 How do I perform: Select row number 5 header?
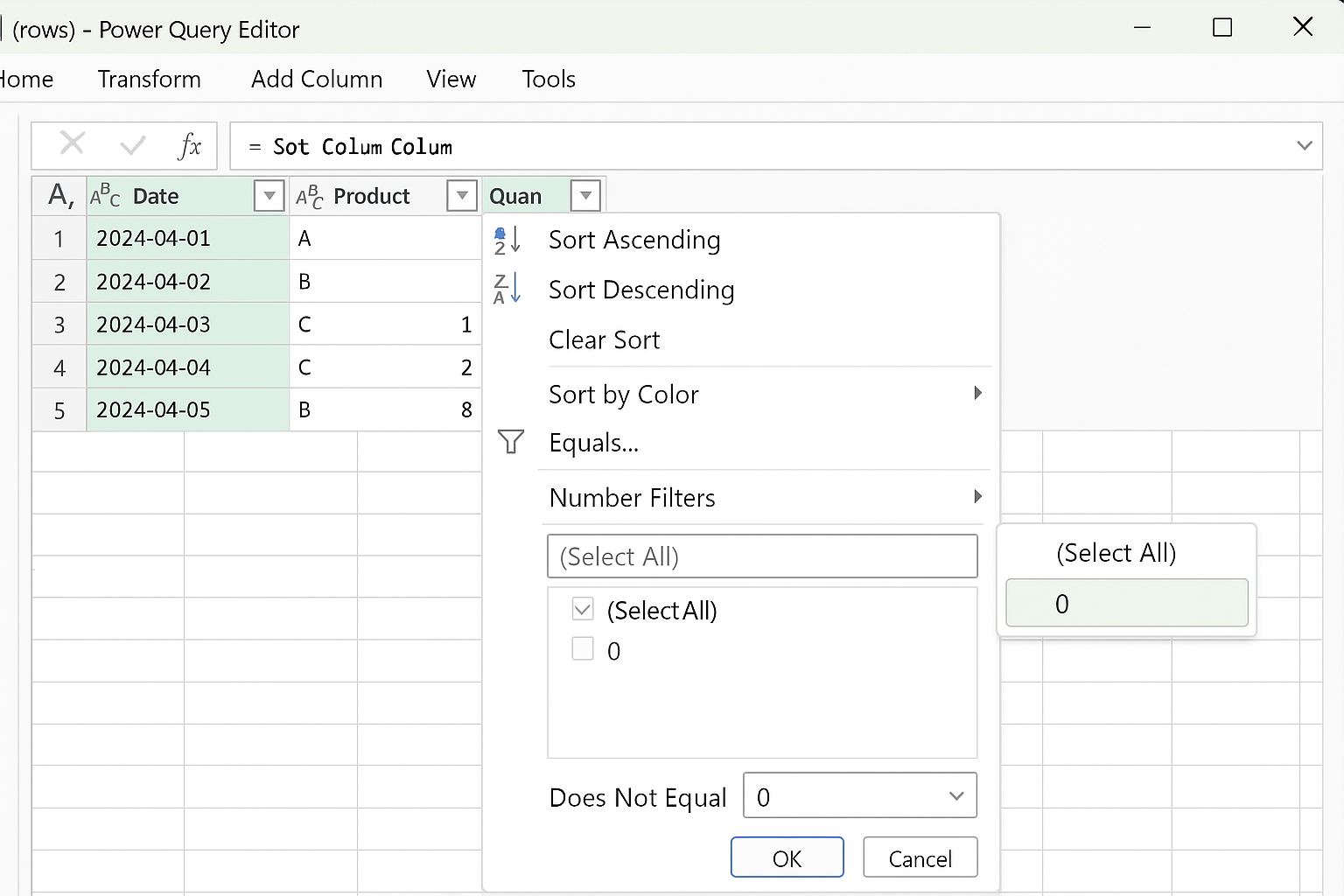click(59, 409)
